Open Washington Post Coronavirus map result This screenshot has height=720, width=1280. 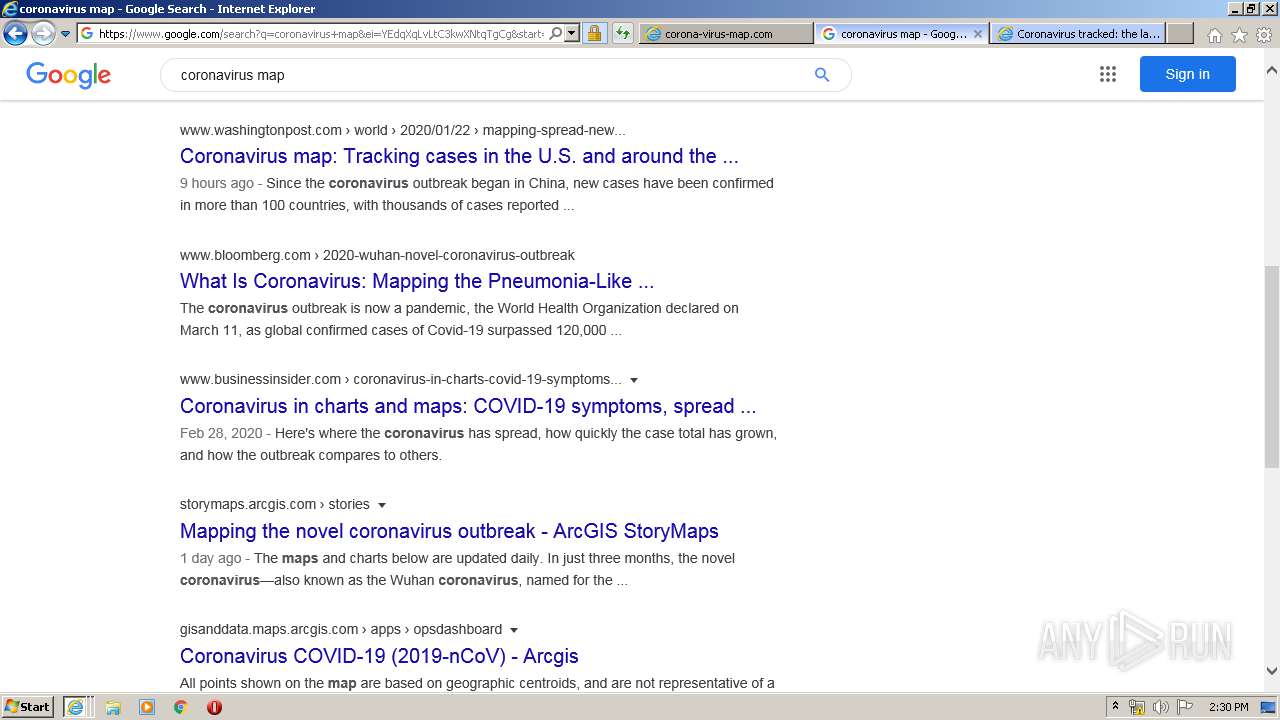coord(459,156)
